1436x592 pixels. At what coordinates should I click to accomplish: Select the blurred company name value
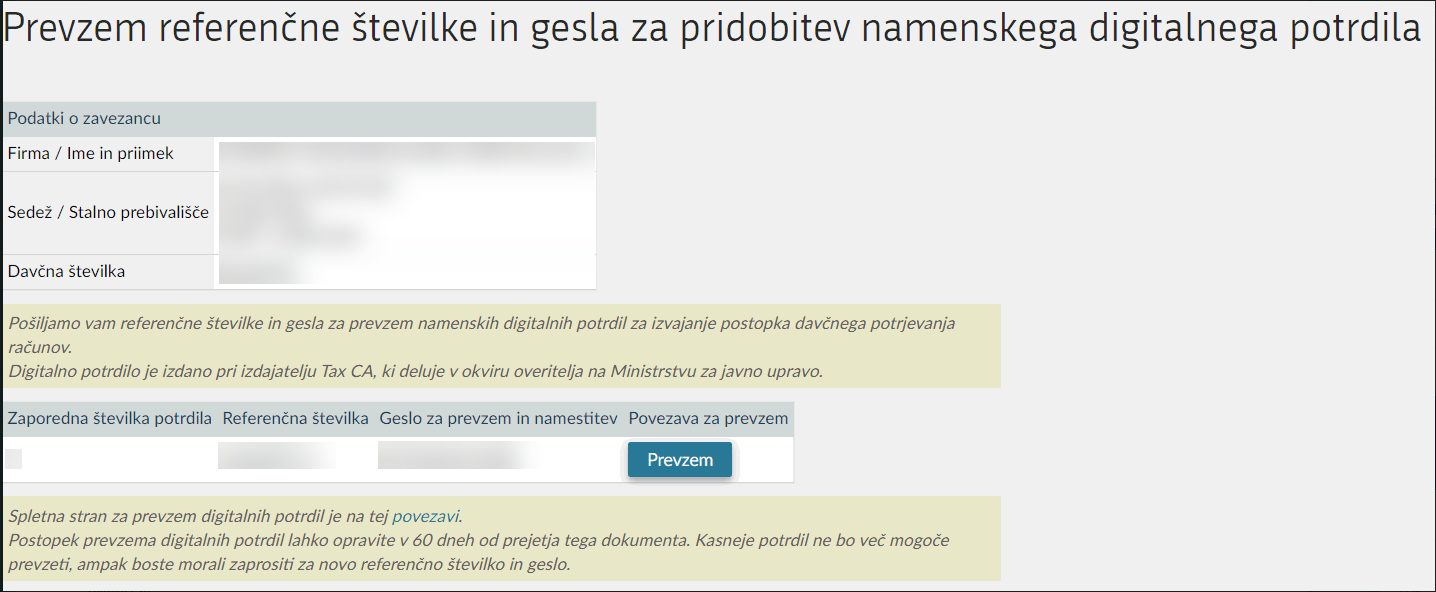tap(405, 154)
